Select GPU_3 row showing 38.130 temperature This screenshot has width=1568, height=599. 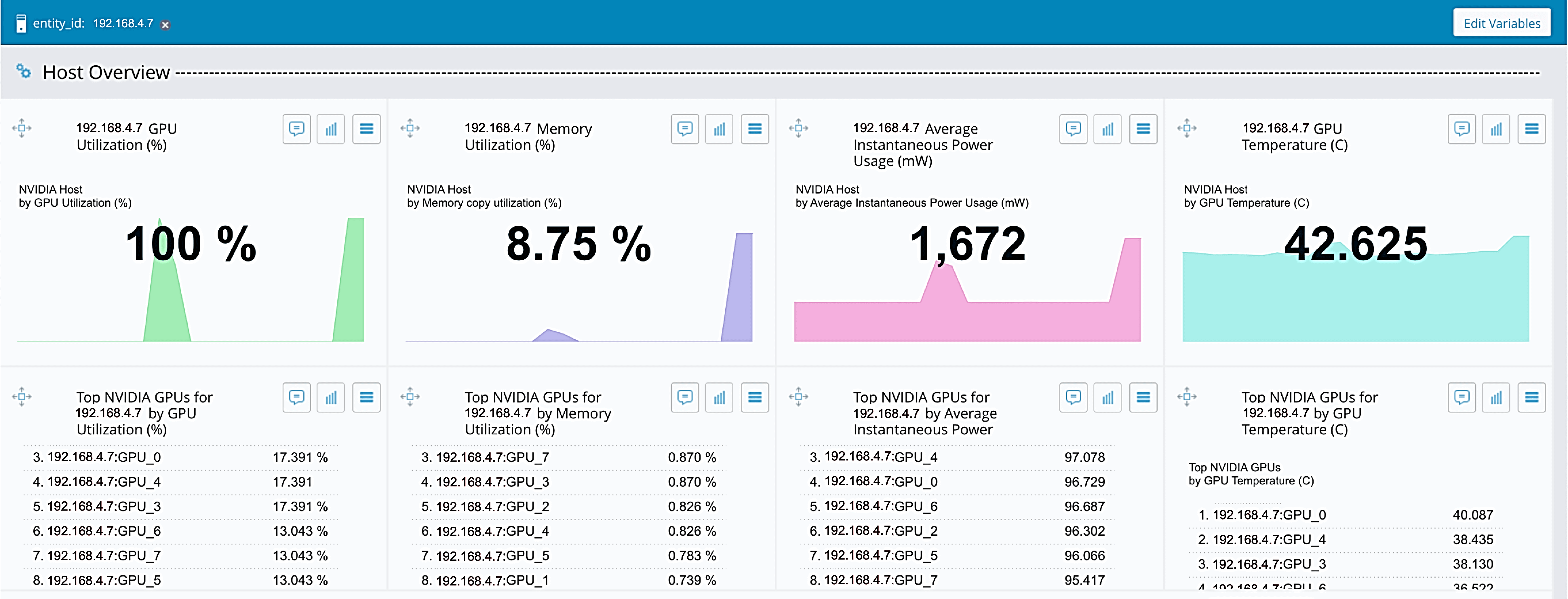tap(1345, 565)
